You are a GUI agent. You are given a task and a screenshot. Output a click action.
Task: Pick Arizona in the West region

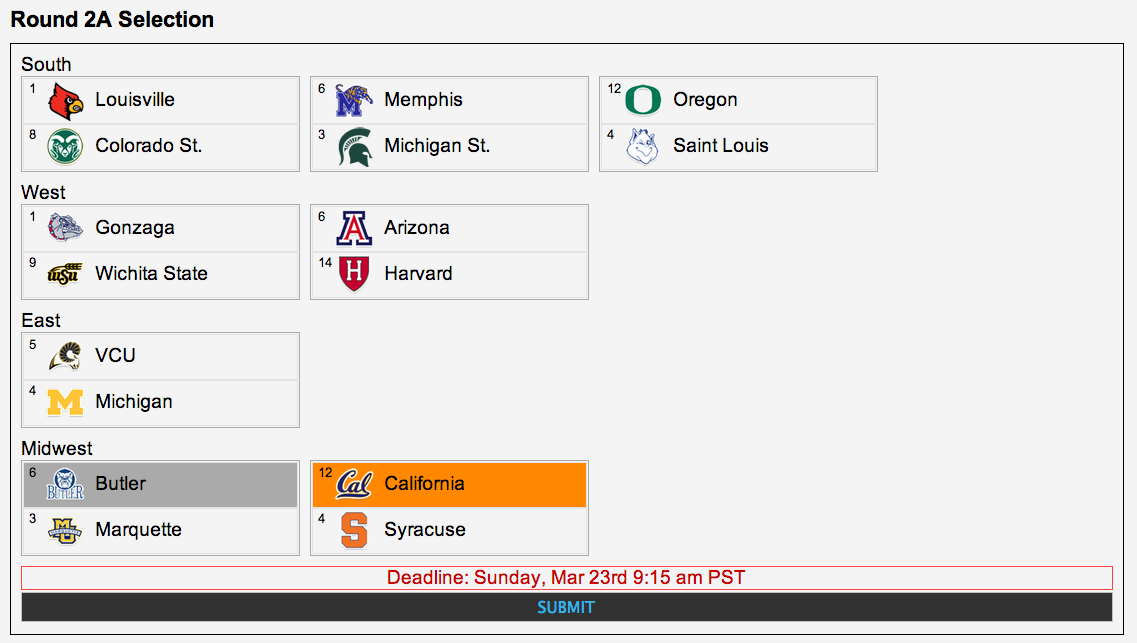[450, 228]
